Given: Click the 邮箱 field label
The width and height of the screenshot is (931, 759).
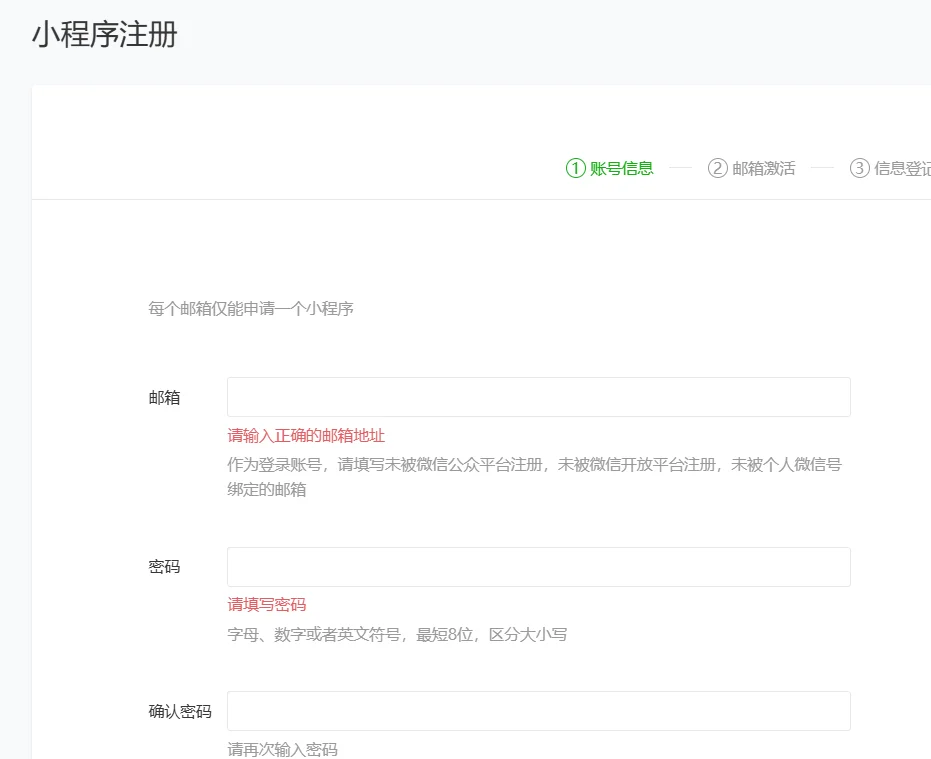Looking at the screenshot, I should coord(165,397).
